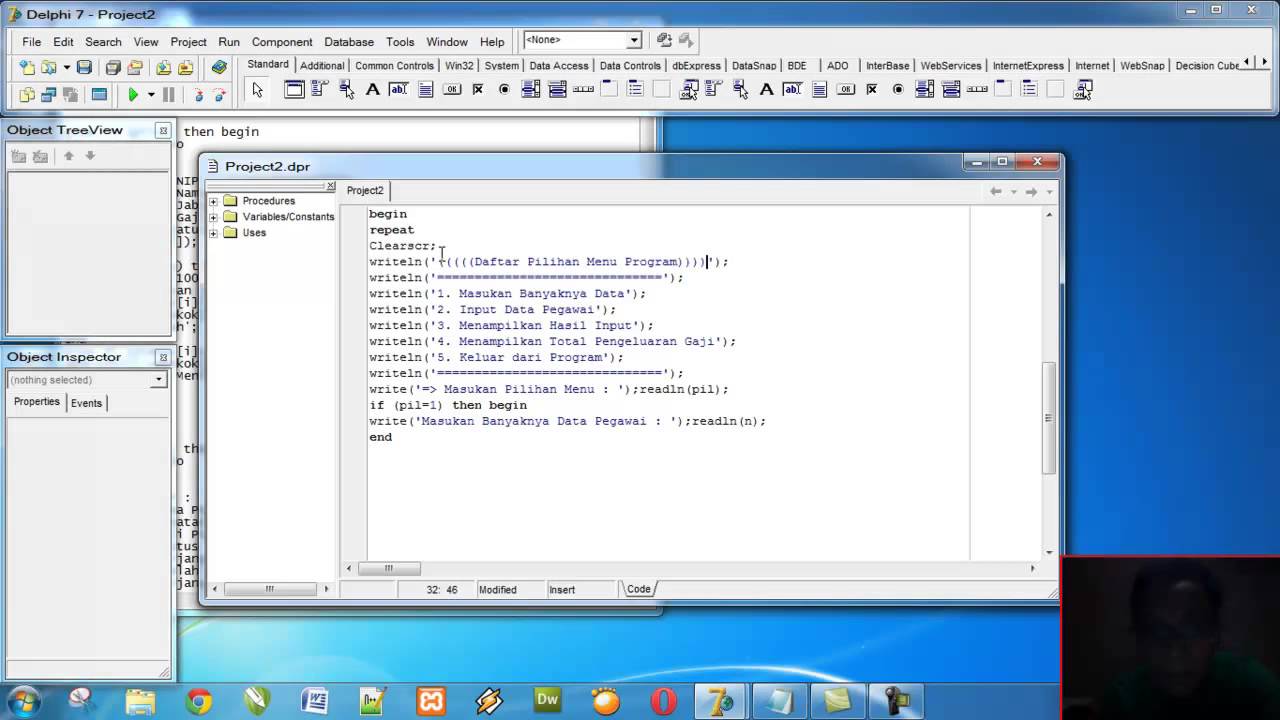
Task: Pick the PopupMenu component in palette
Action: (346, 89)
